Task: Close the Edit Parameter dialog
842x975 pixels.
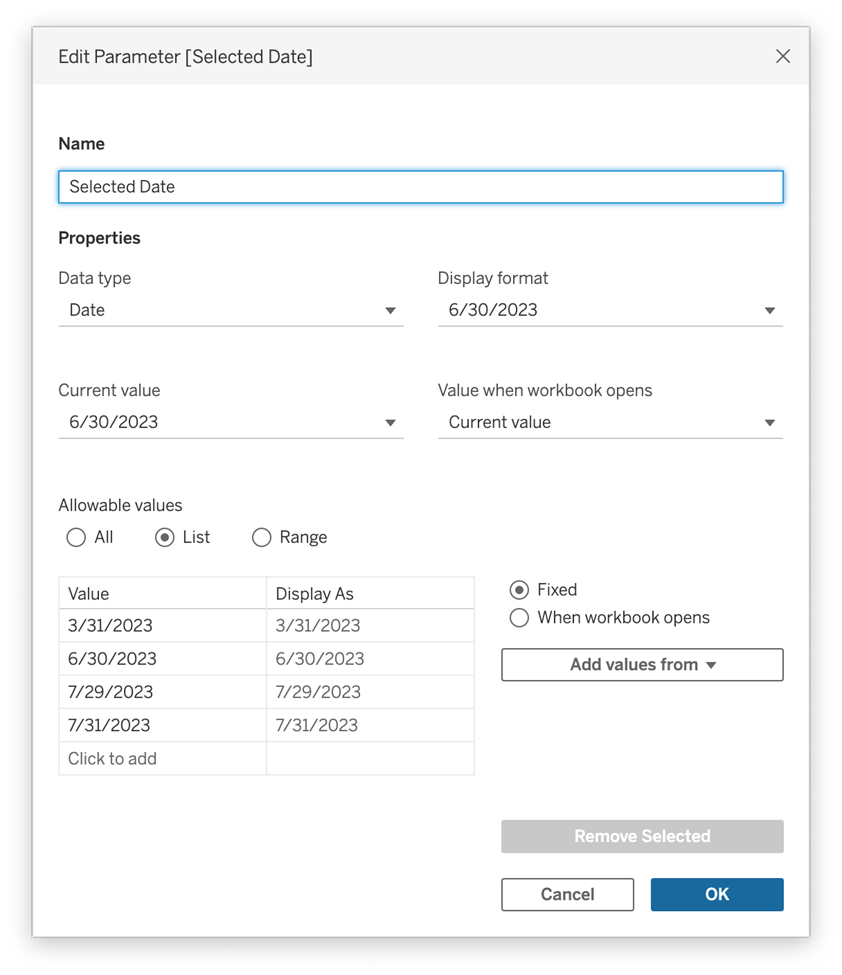Action: coord(782,57)
